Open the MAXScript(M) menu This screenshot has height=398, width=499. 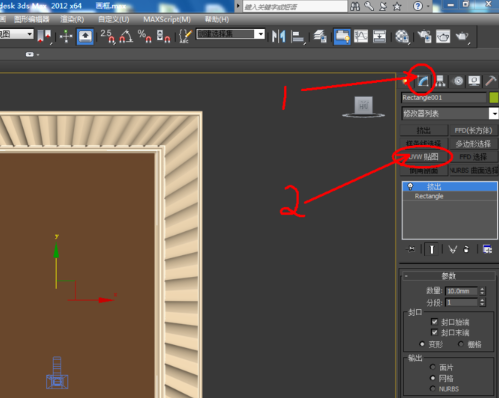point(167,19)
